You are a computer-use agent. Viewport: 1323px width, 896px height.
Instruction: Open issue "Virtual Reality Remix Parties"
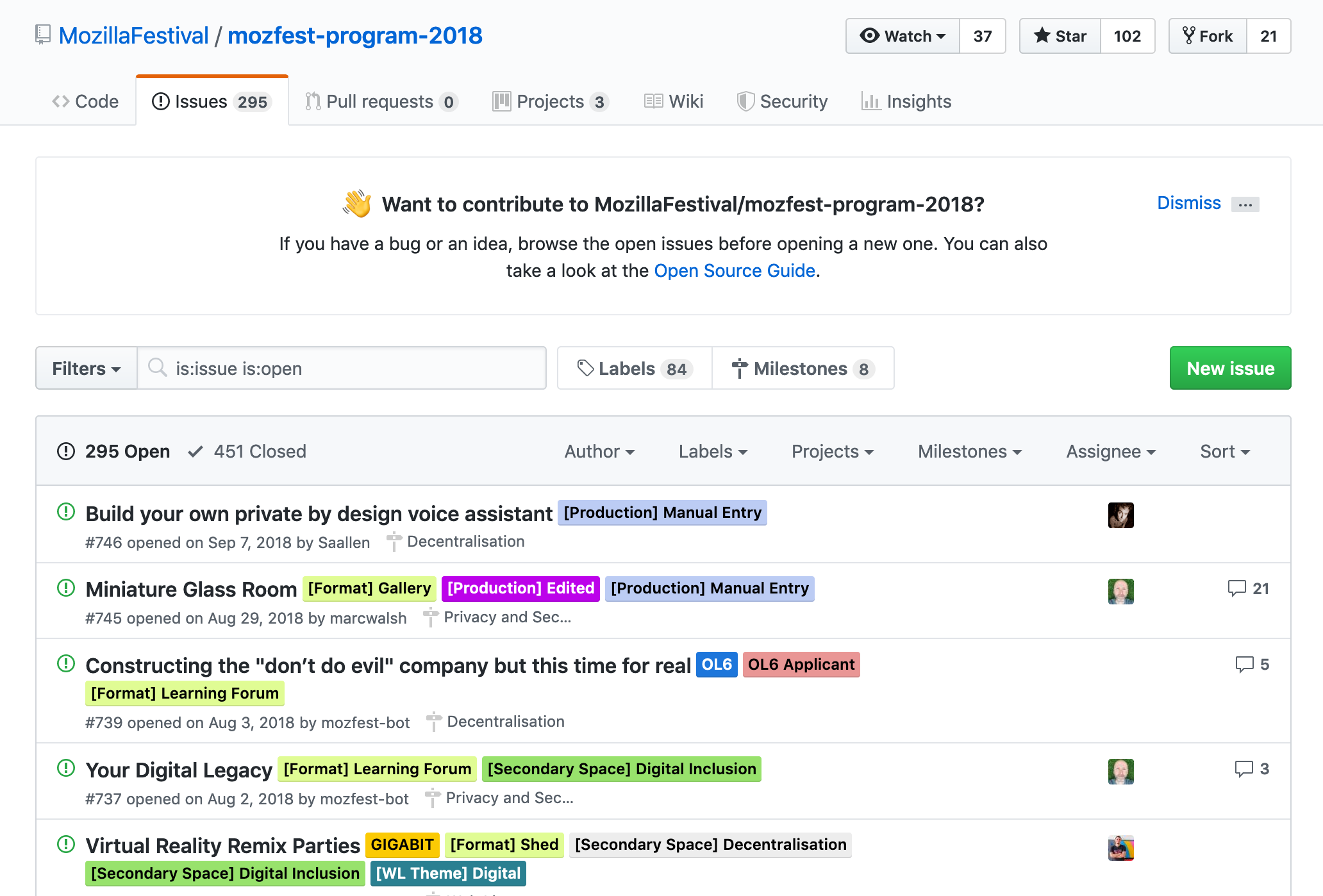click(x=222, y=845)
